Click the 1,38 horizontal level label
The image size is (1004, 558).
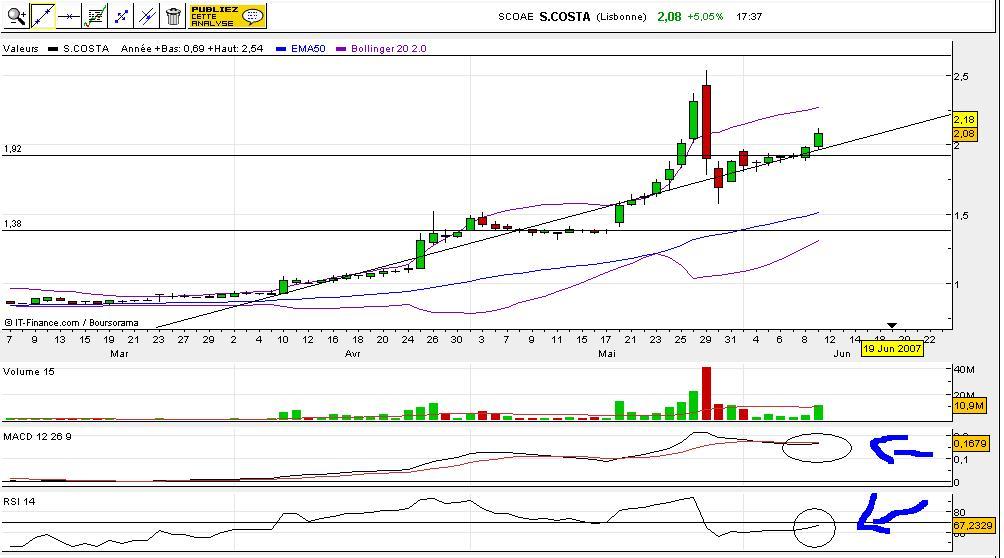[13, 224]
